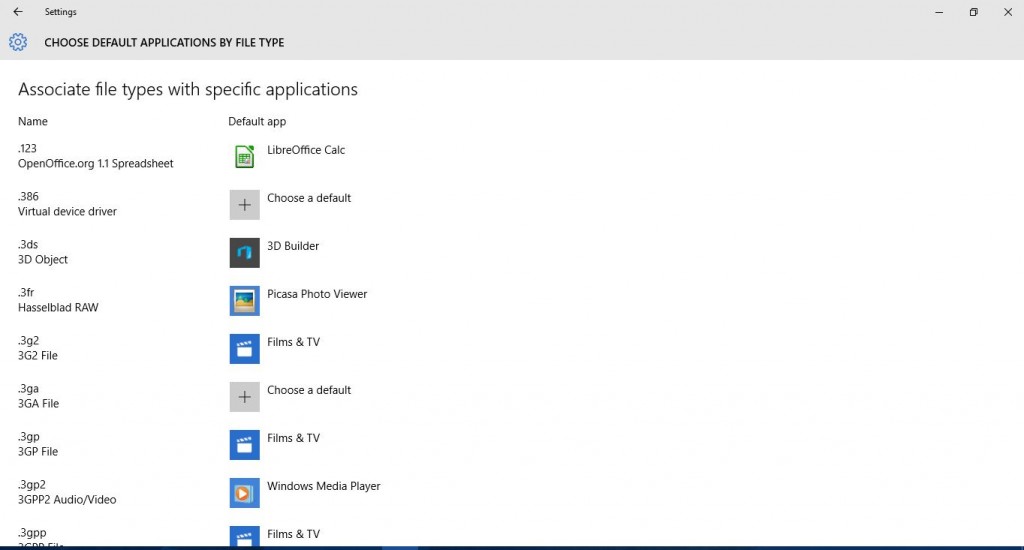Click the .3gpp extension text
Screen dimensions: 1024x550
(32, 533)
